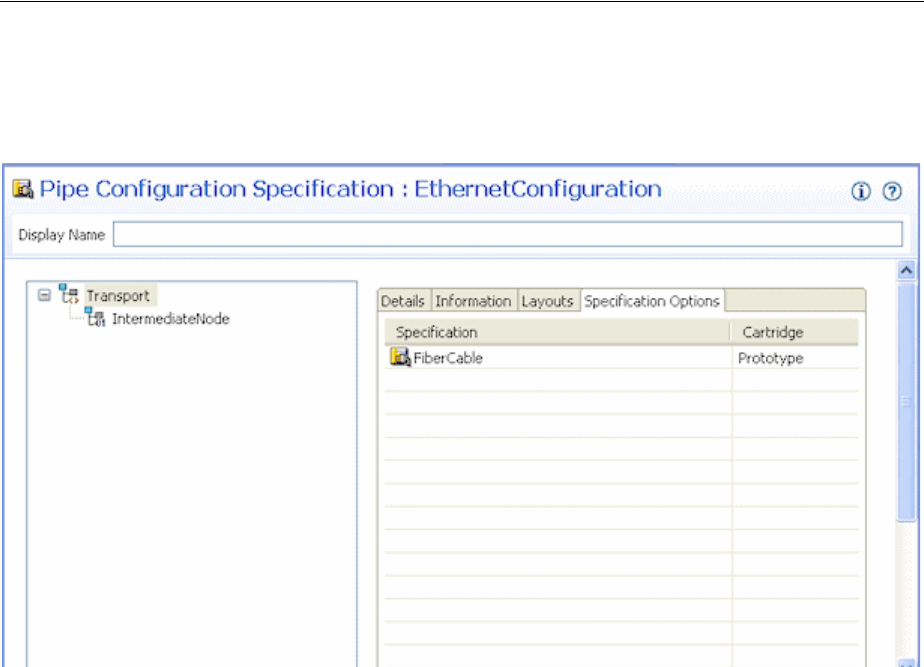Switch to the Details tab

403,301
